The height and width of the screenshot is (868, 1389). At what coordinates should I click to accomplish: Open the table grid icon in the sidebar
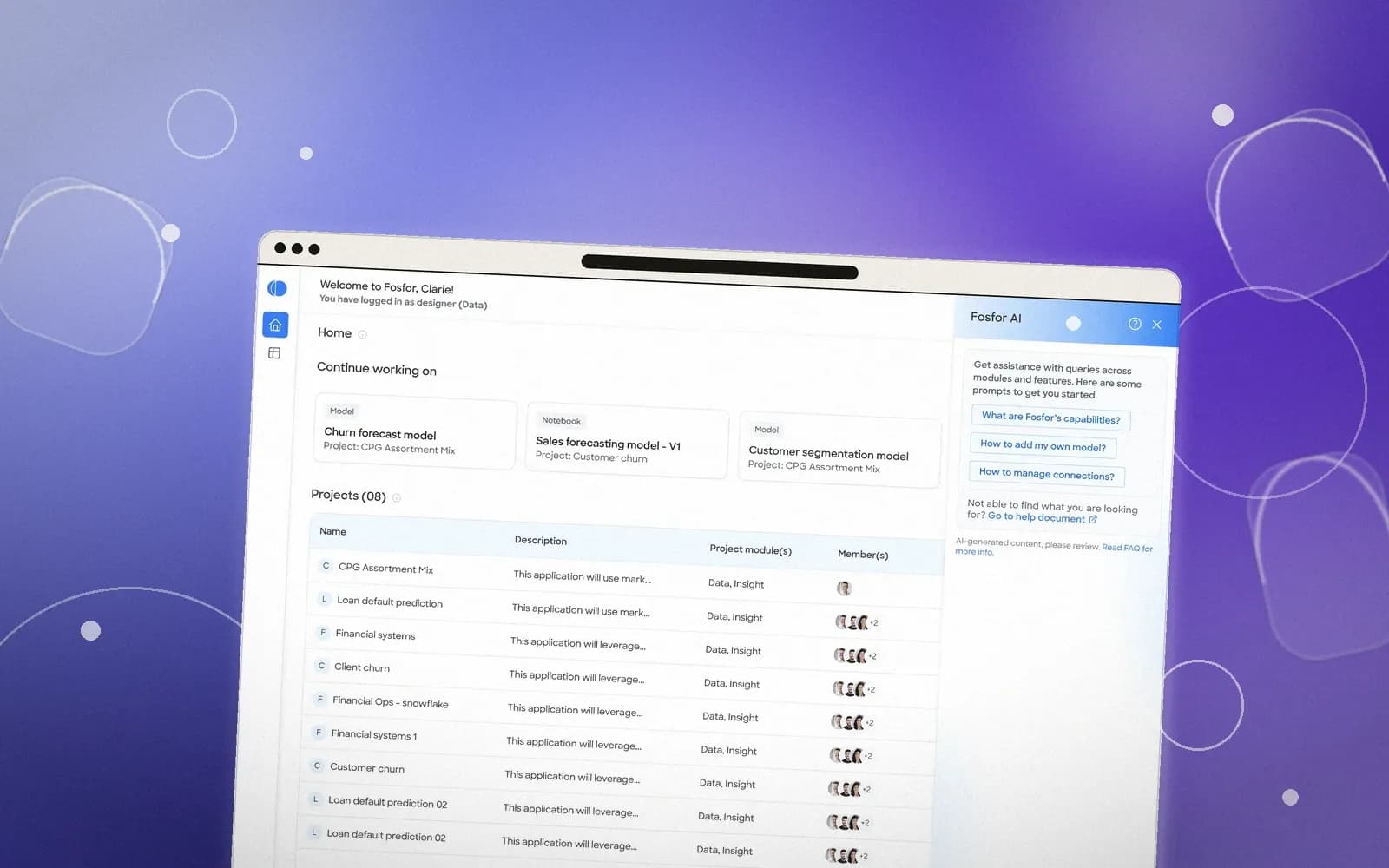point(274,353)
